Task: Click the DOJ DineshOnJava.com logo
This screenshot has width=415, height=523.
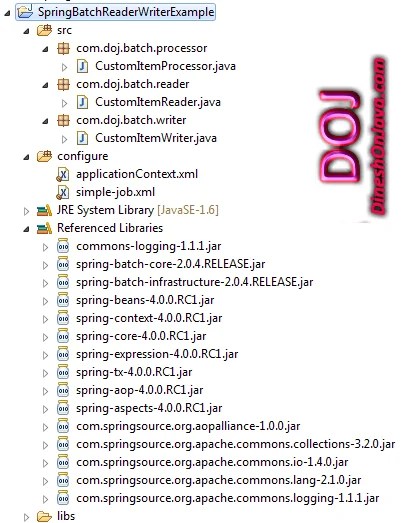Action: [353, 136]
